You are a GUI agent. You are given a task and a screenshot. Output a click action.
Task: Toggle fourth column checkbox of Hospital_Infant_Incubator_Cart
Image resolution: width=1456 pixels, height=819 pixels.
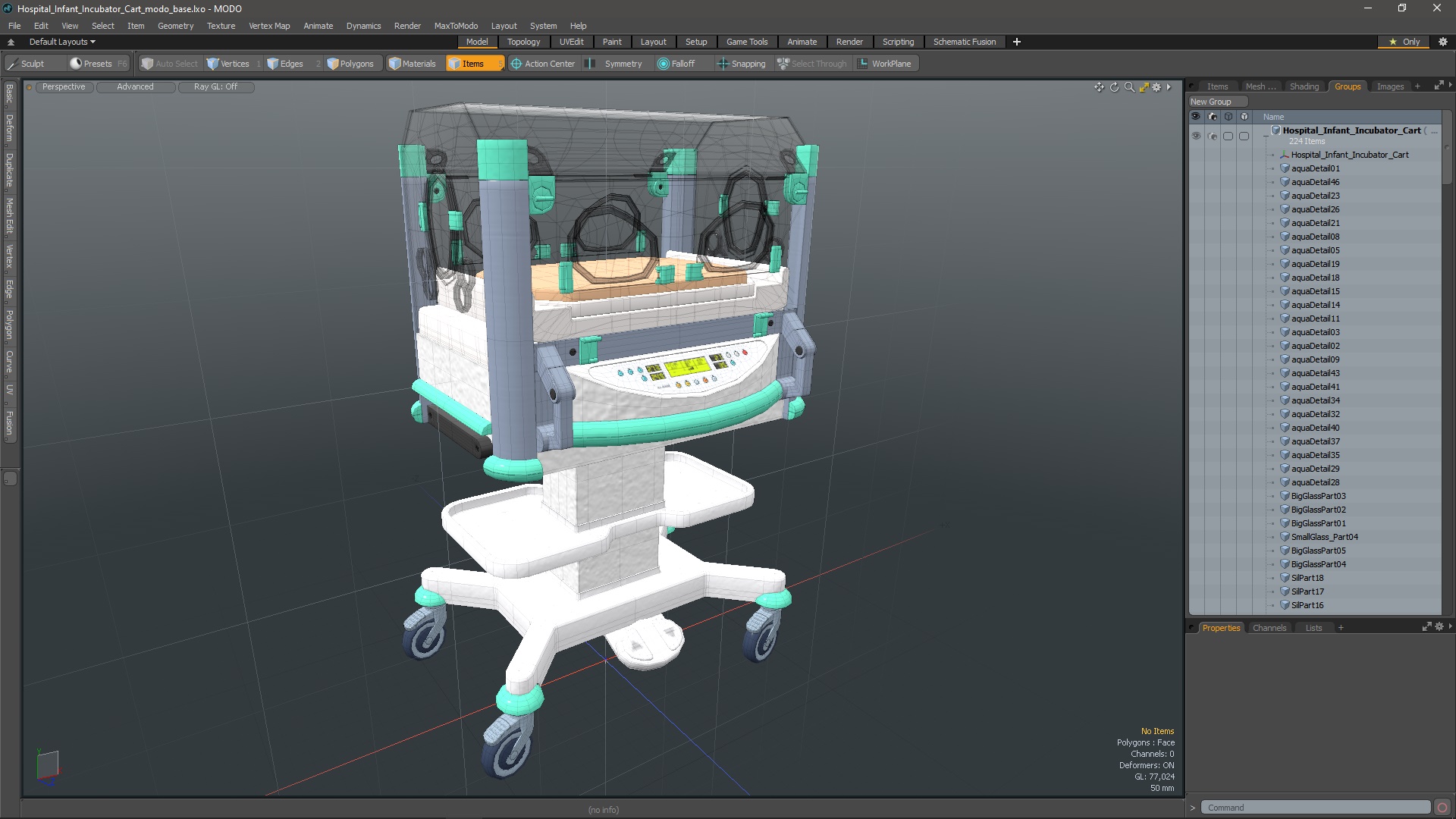coord(1244,136)
